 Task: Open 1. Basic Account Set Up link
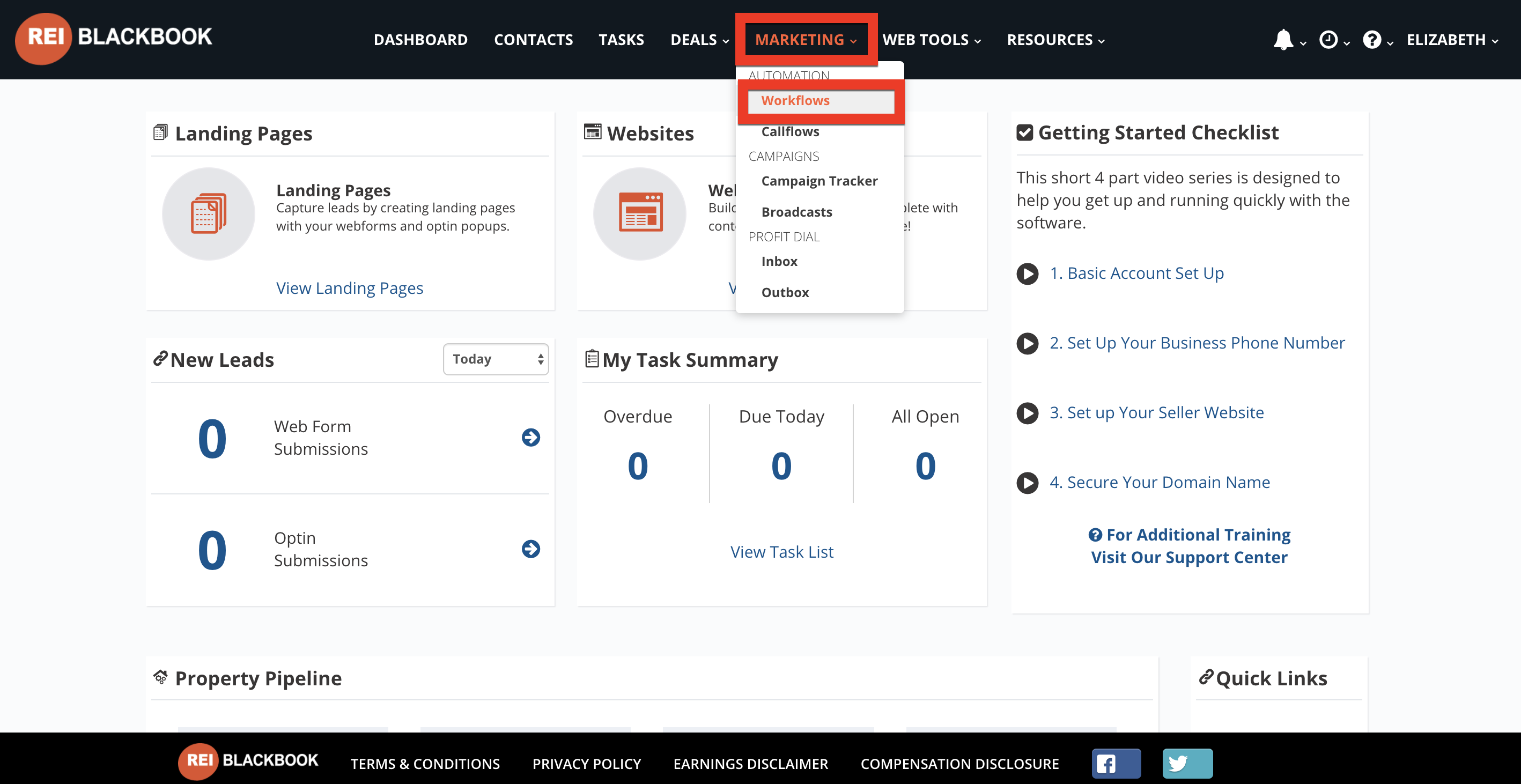coord(1136,273)
